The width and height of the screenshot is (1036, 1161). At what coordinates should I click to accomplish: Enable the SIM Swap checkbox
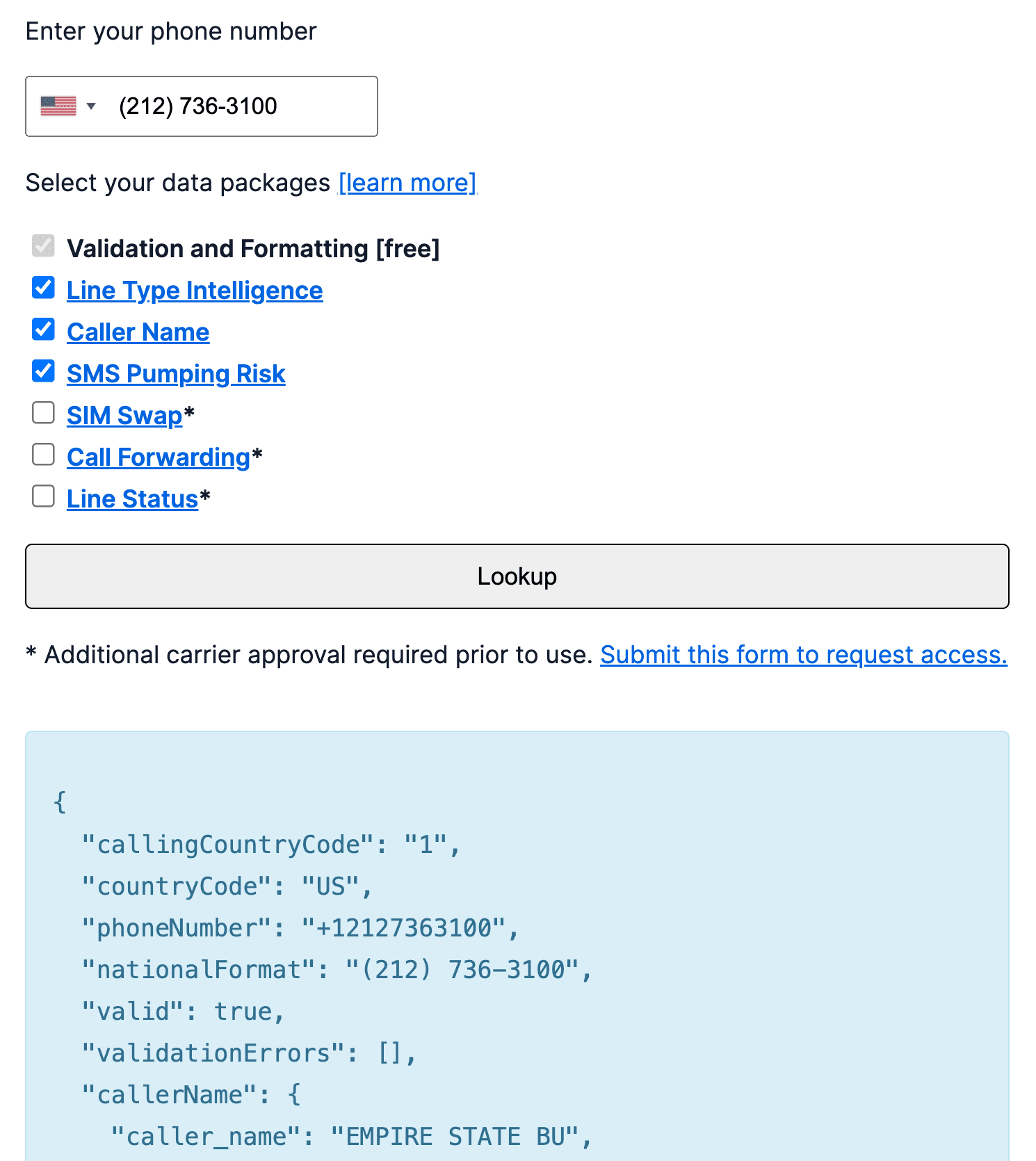(x=43, y=413)
